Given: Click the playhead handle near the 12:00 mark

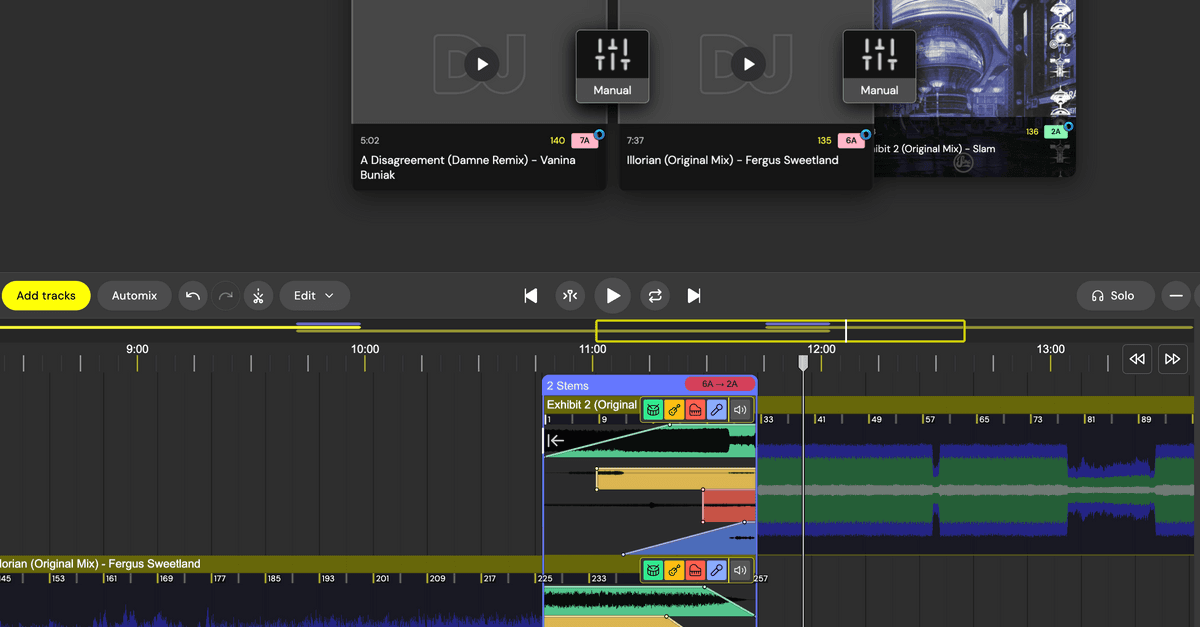Looking at the screenshot, I should tap(803, 364).
